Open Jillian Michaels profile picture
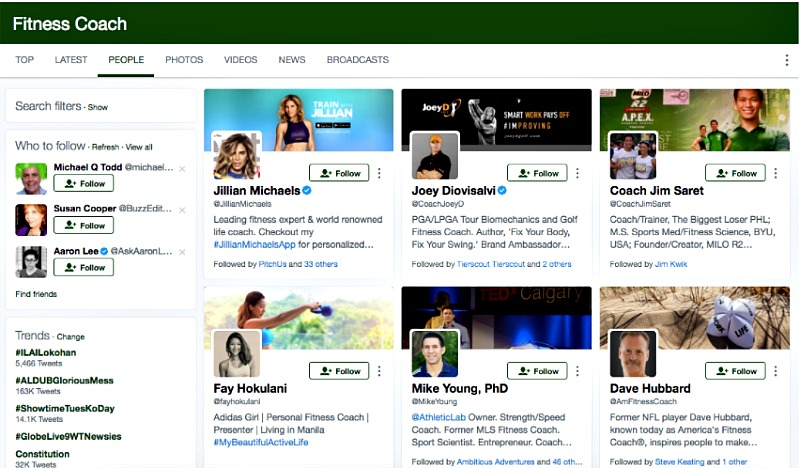 point(236,156)
